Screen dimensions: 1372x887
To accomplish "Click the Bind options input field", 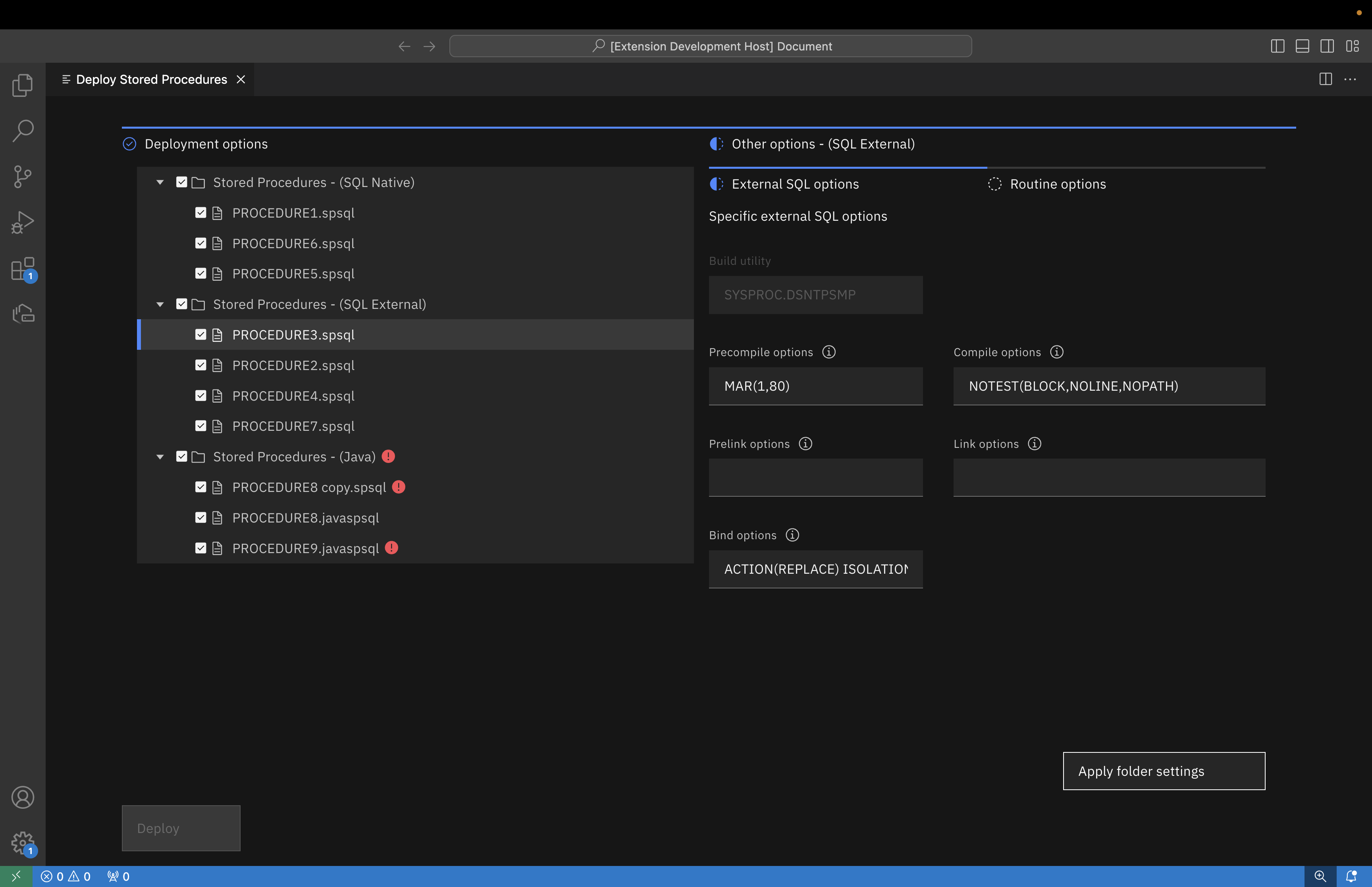I will tap(815, 568).
